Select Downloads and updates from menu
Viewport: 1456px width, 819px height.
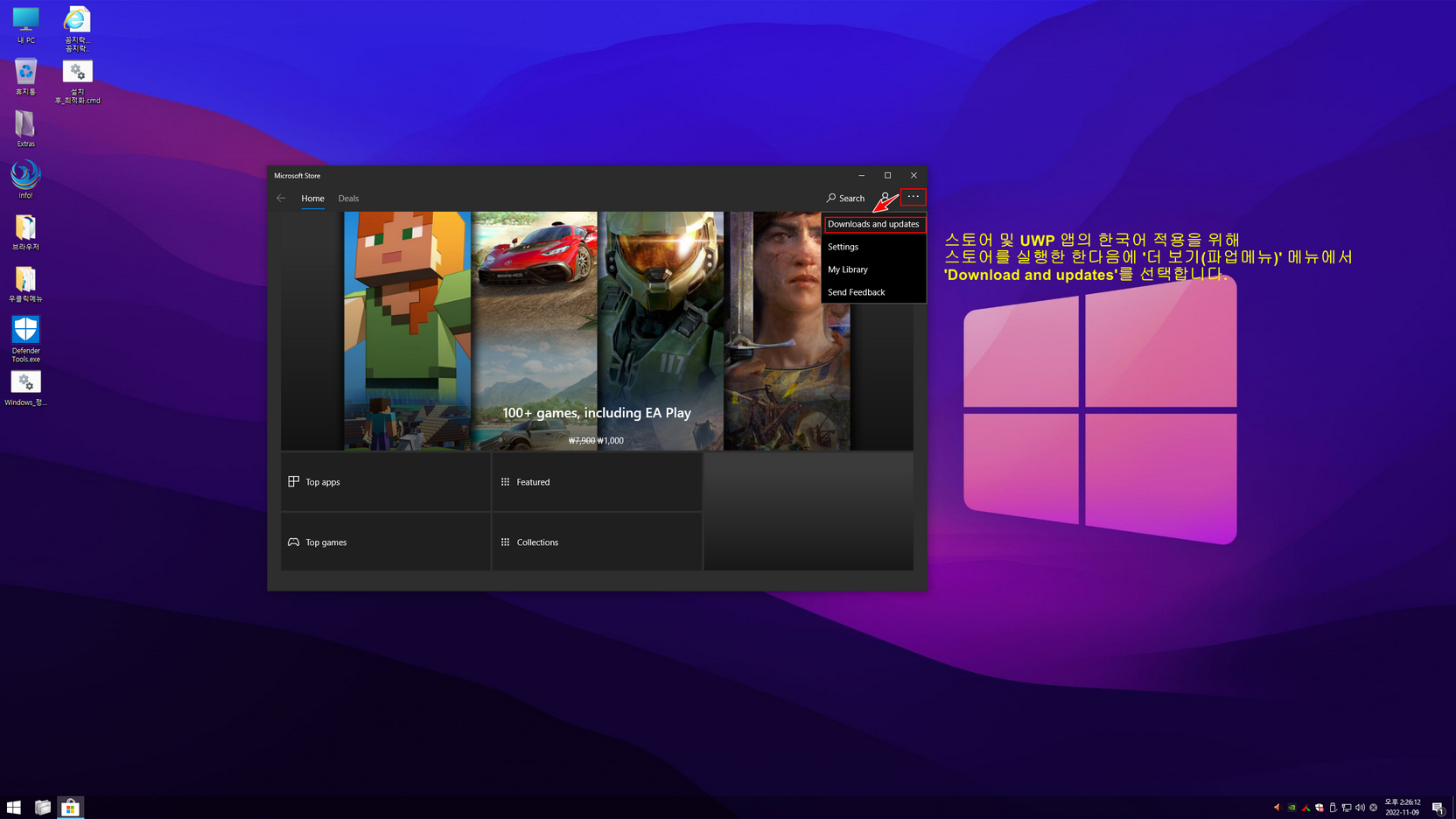point(873,224)
